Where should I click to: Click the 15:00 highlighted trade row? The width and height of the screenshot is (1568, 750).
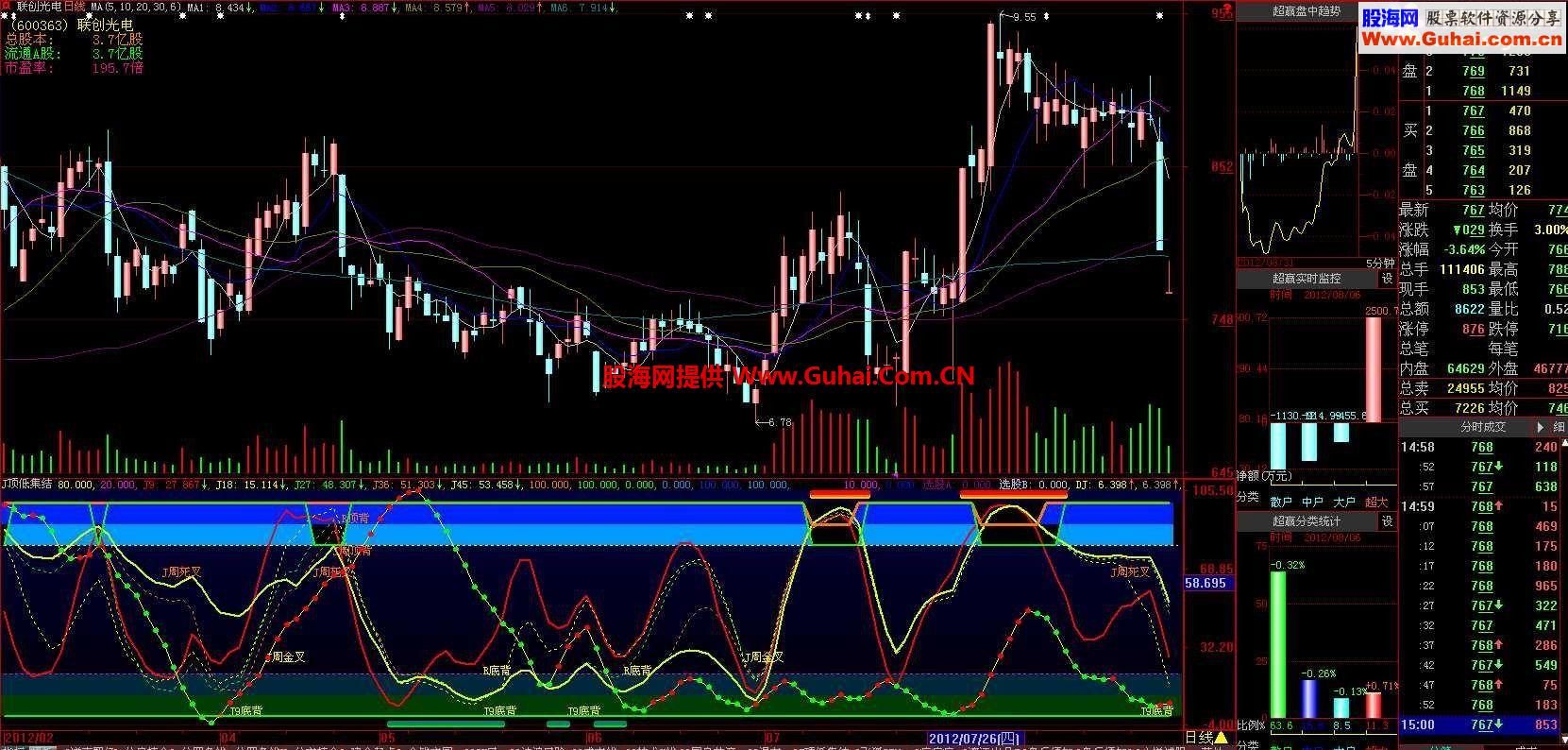point(1483,724)
